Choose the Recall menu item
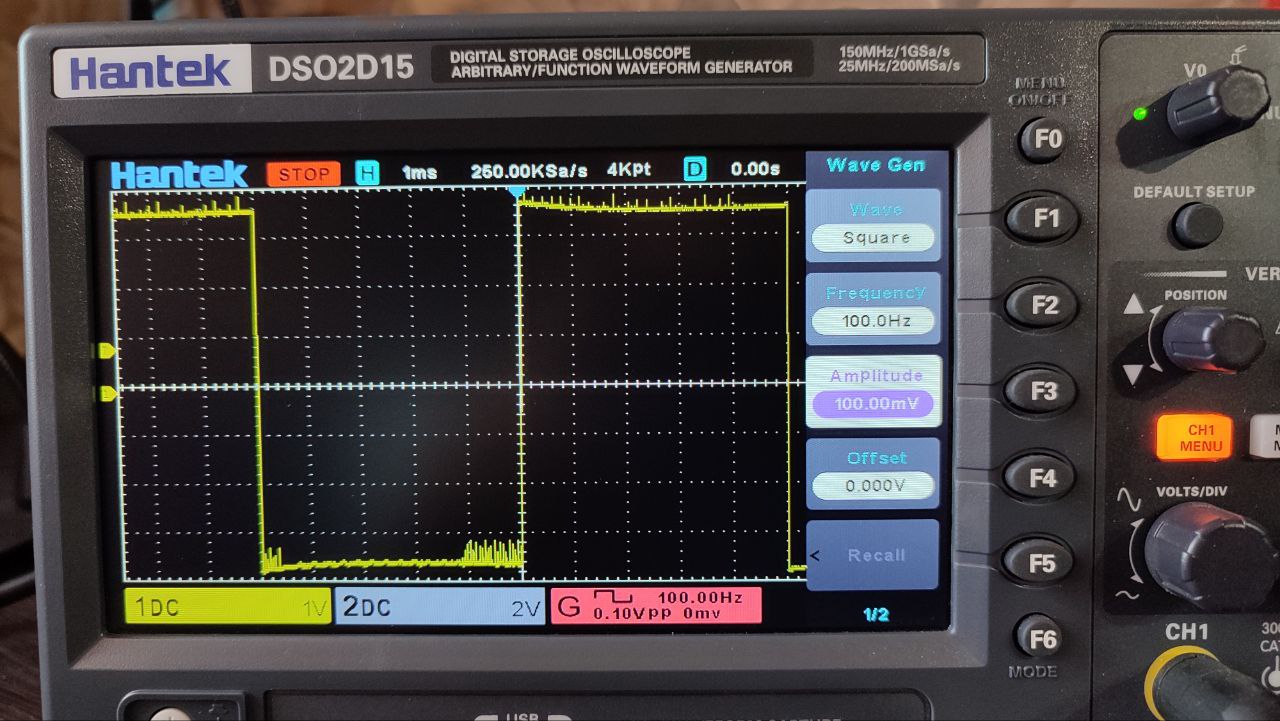 tap(874, 555)
